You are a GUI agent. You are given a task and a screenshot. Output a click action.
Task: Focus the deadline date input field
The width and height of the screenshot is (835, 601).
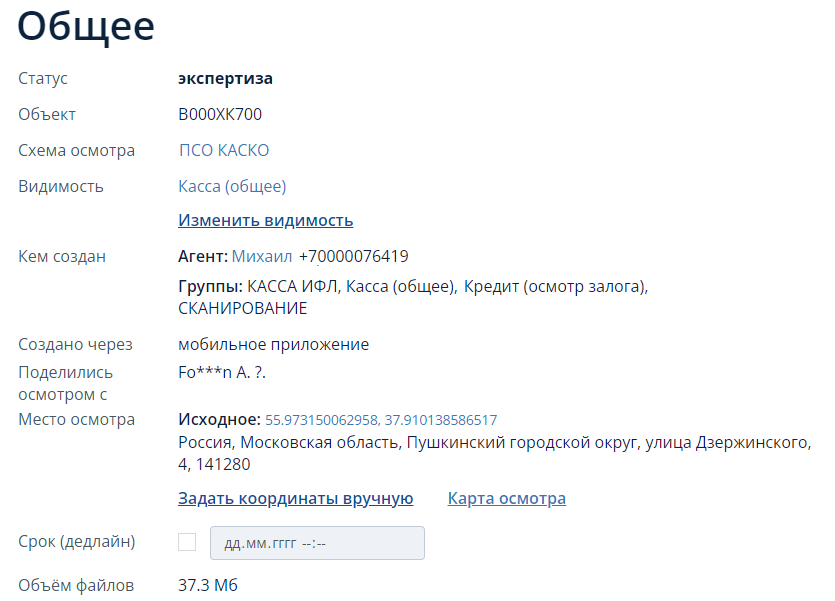point(316,543)
